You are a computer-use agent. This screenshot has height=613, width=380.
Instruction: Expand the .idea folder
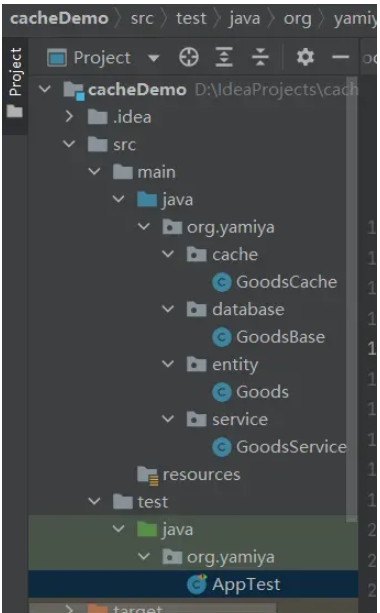pos(69,117)
